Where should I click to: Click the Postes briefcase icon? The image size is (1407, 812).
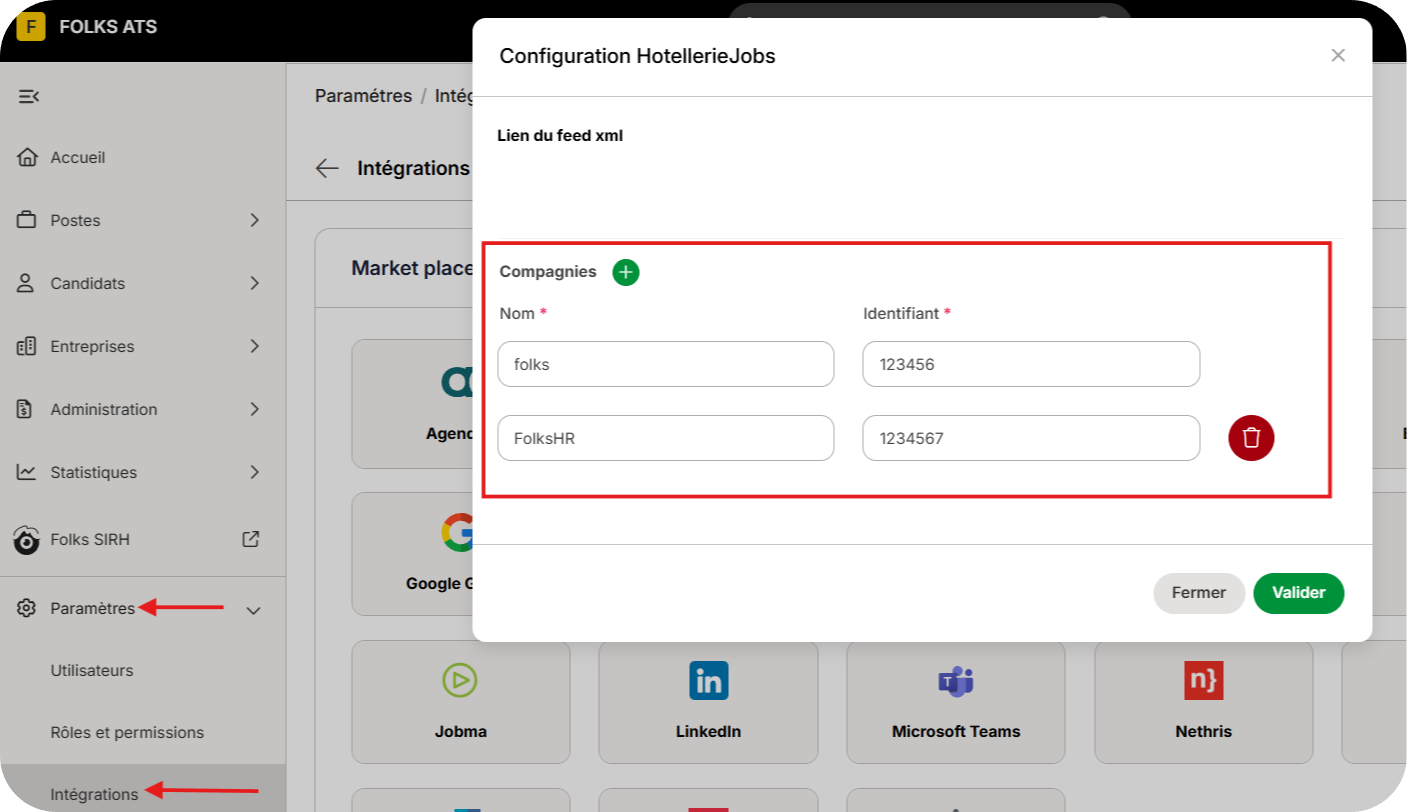pyautogui.click(x=27, y=220)
